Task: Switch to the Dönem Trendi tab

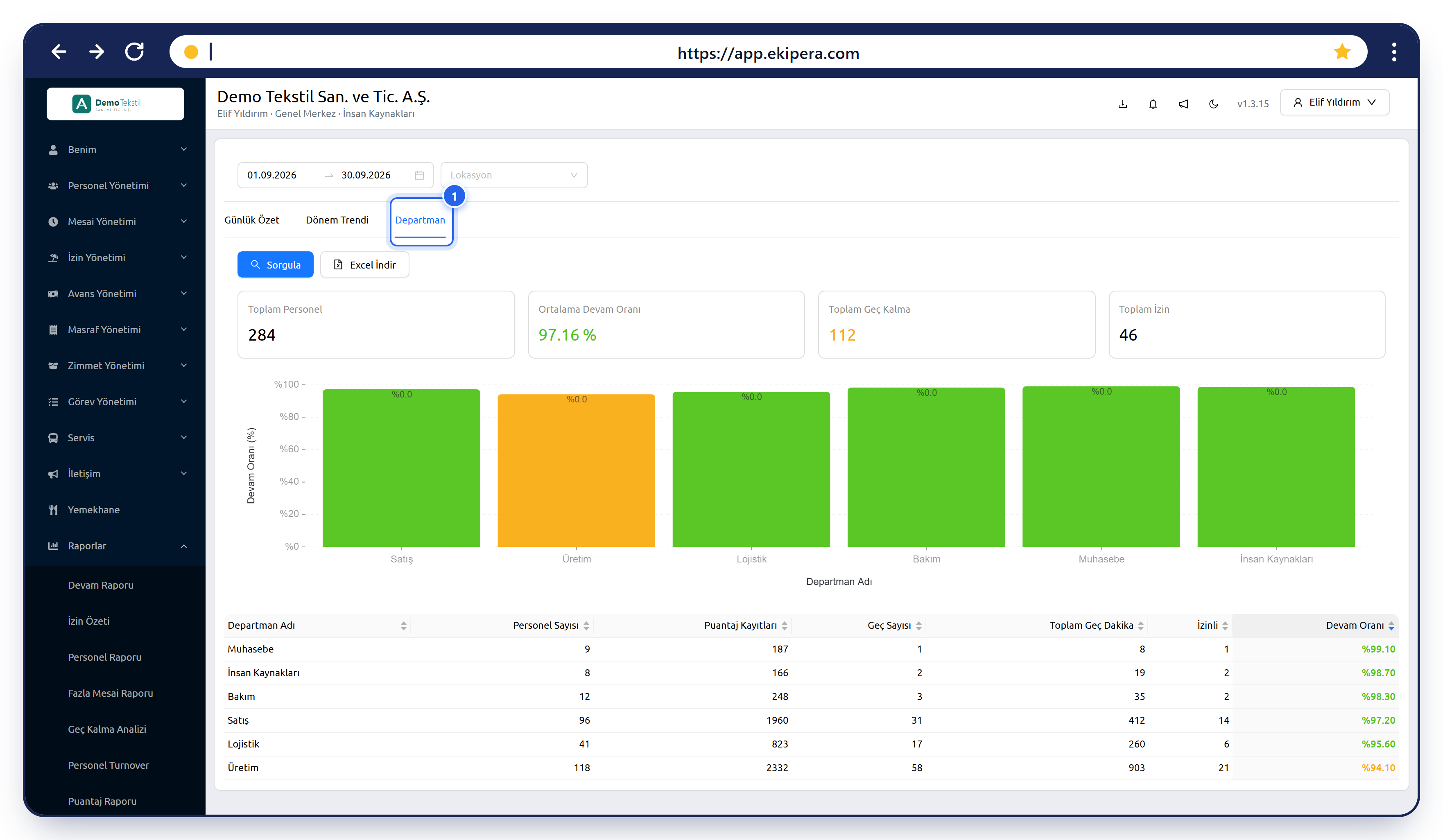Action: (x=337, y=220)
